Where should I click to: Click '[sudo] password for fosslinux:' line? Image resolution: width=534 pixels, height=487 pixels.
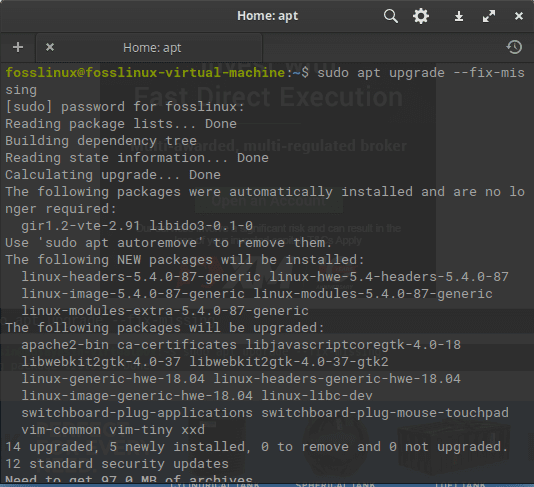pos(125,107)
